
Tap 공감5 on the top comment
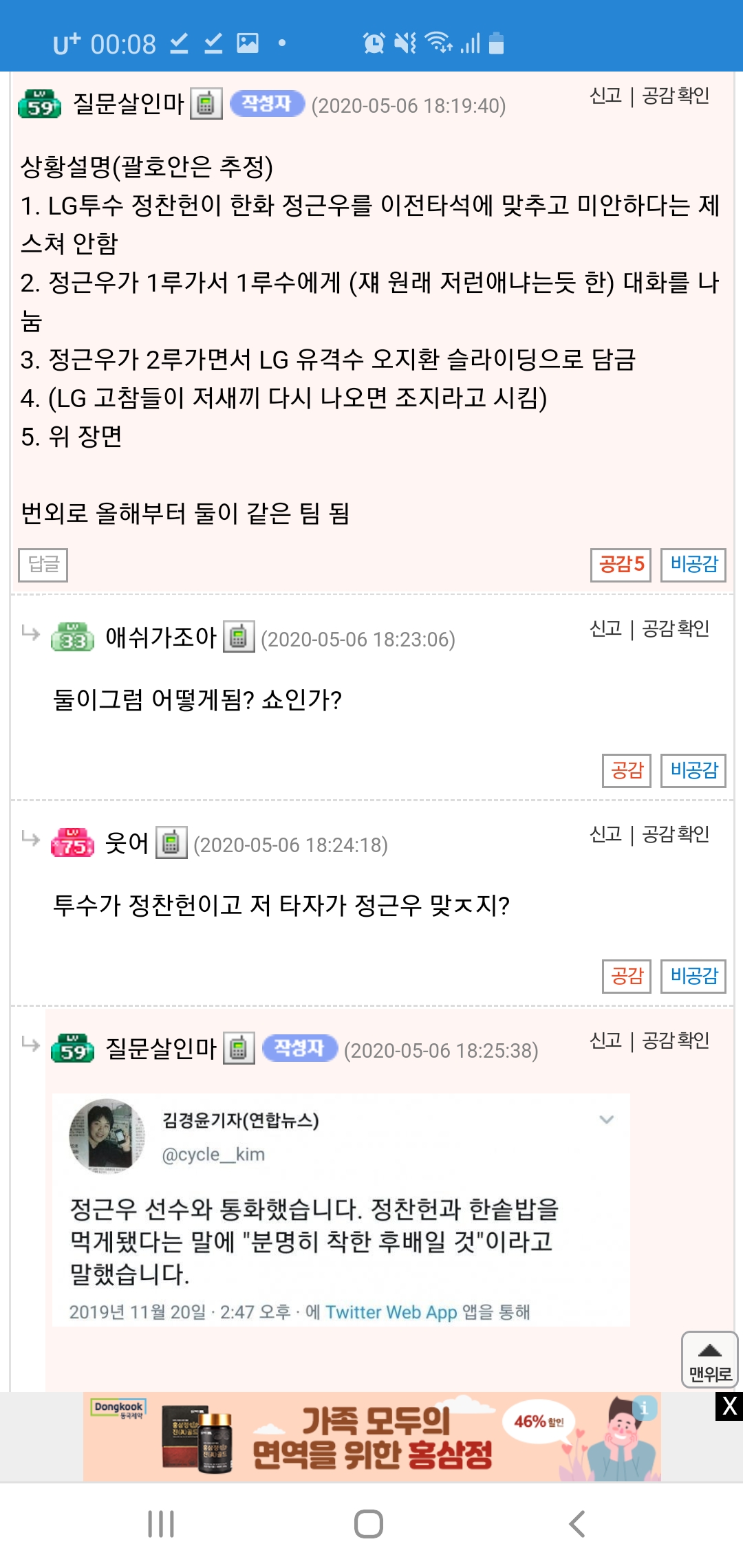click(621, 565)
